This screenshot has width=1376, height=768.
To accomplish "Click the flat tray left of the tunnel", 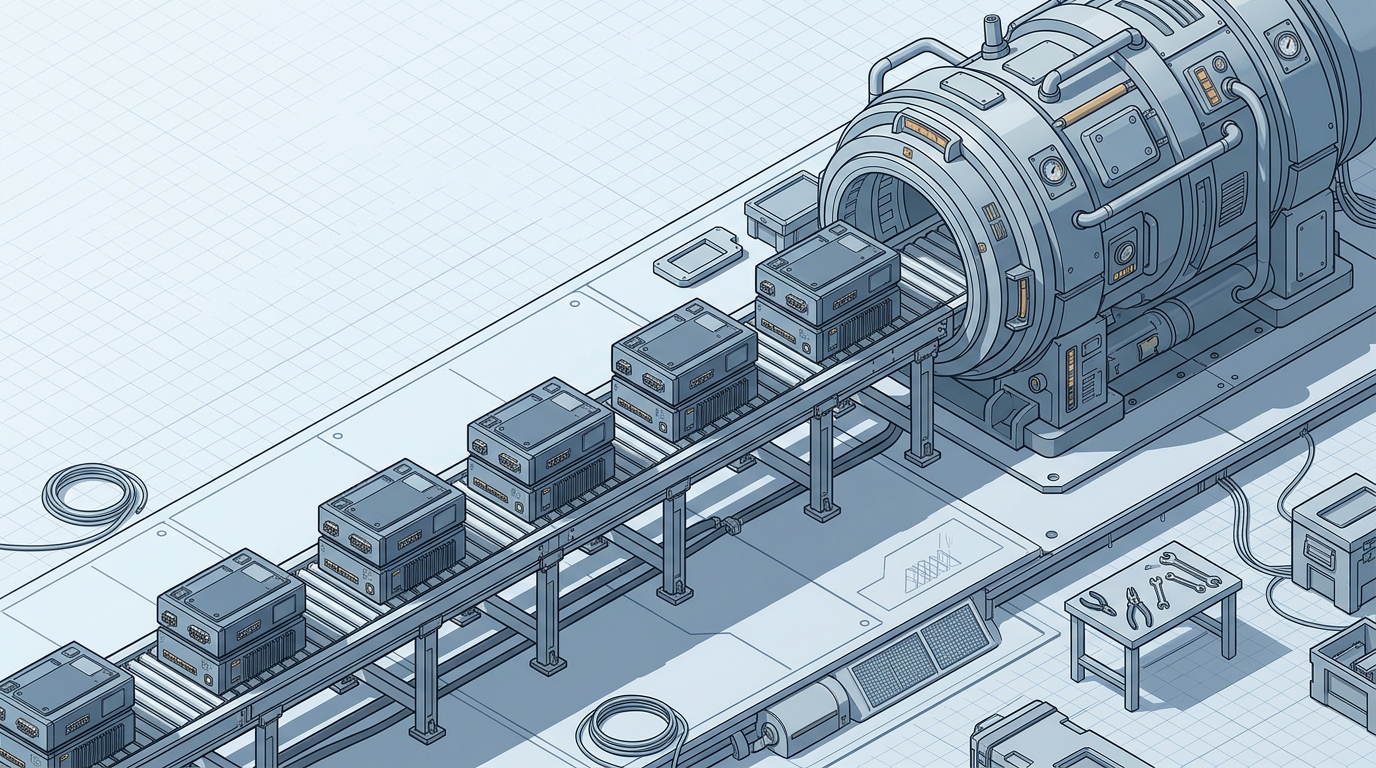I will (696, 255).
